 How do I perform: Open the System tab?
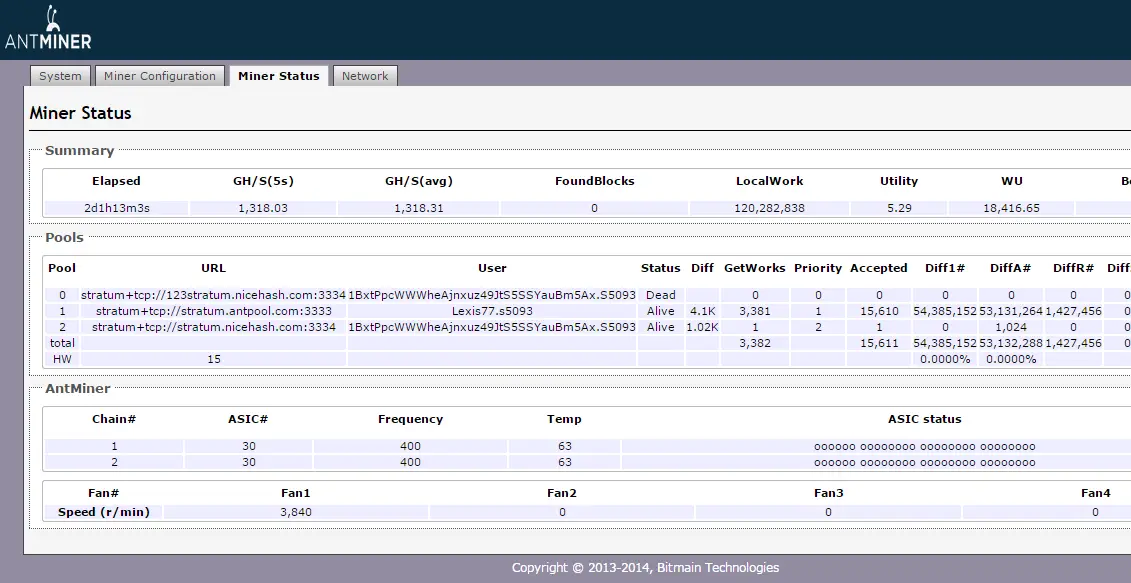61,76
